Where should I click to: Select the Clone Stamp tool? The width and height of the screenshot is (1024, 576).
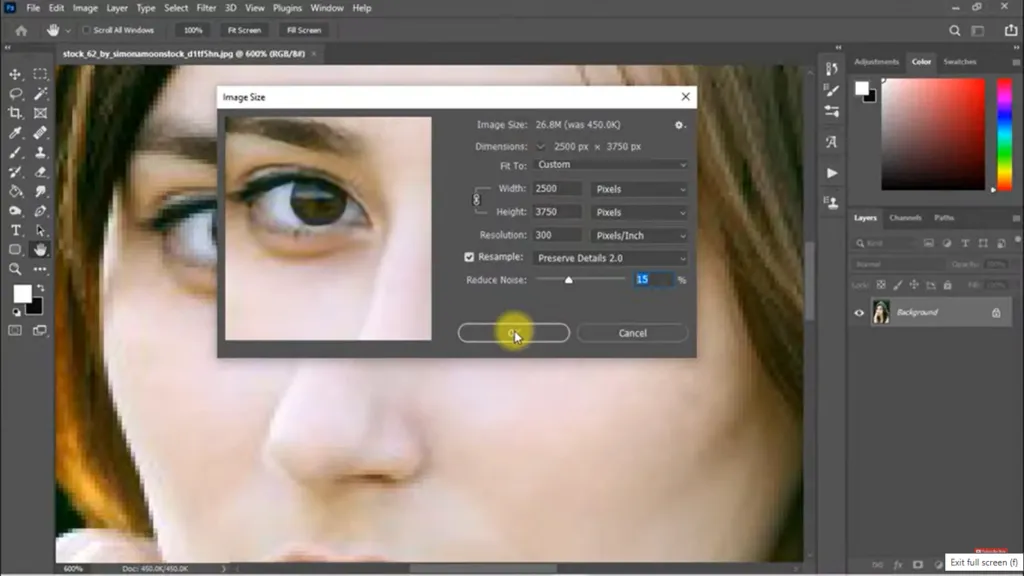(x=40, y=153)
